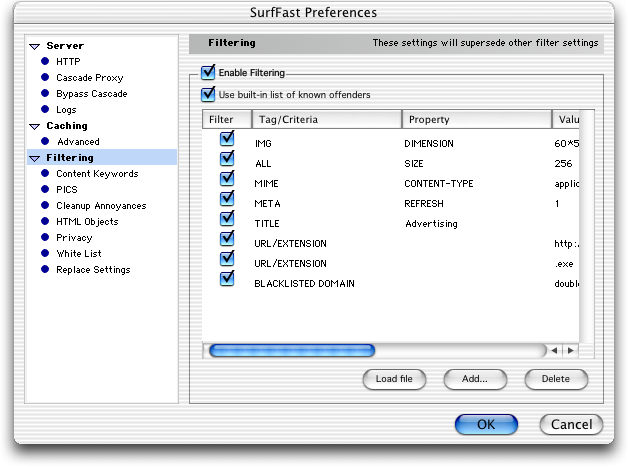Image resolution: width=628 pixels, height=467 pixels.
Task: Click the Value column header
Action: (566, 119)
